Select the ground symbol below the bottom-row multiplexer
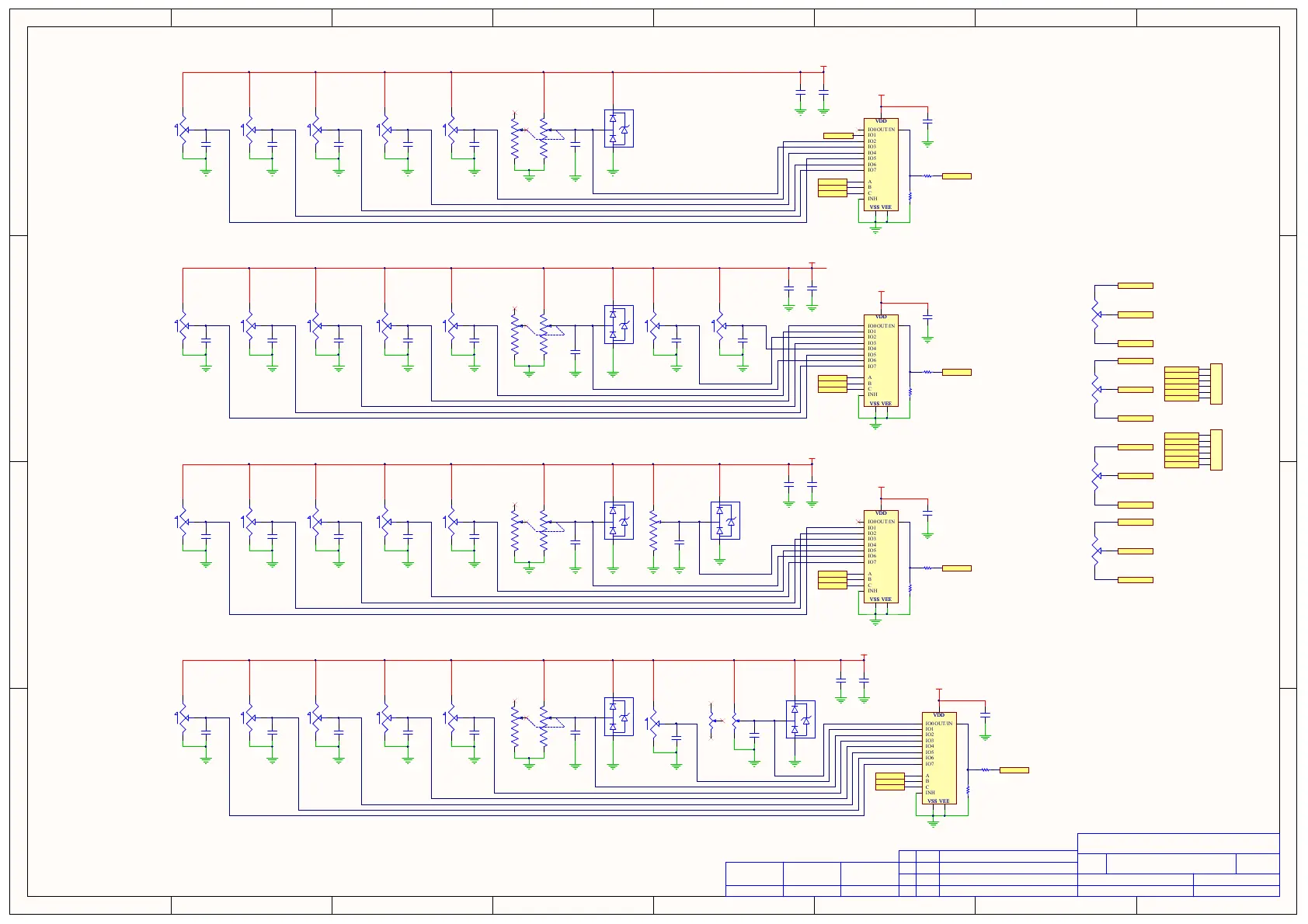1308x924 pixels. point(933,823)
